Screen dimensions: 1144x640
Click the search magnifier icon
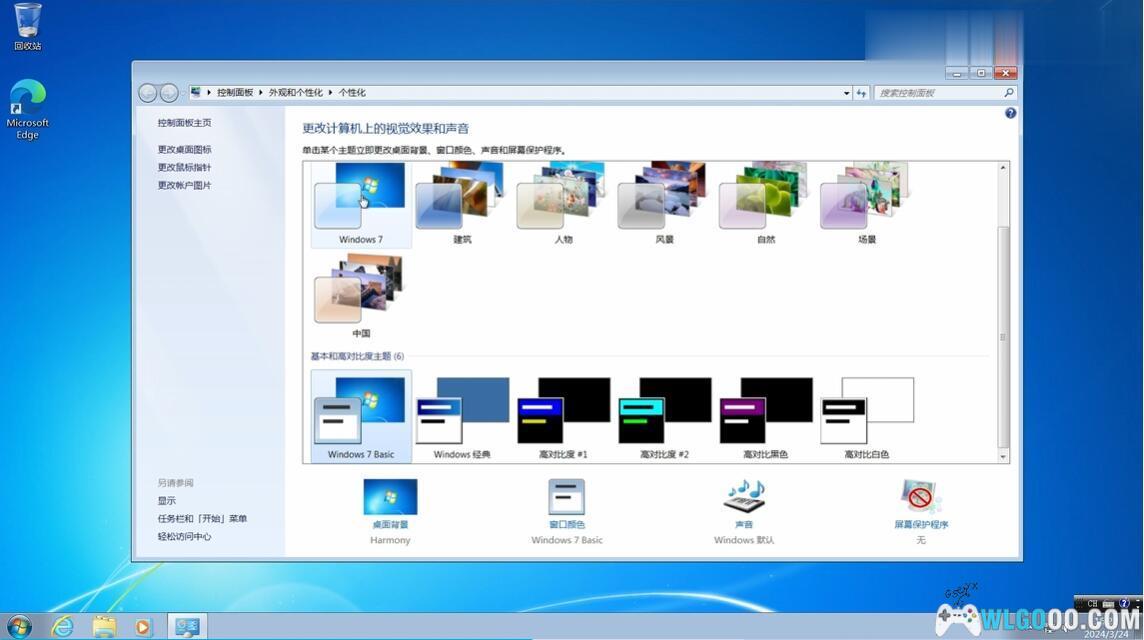click(x=1008, y=93)
